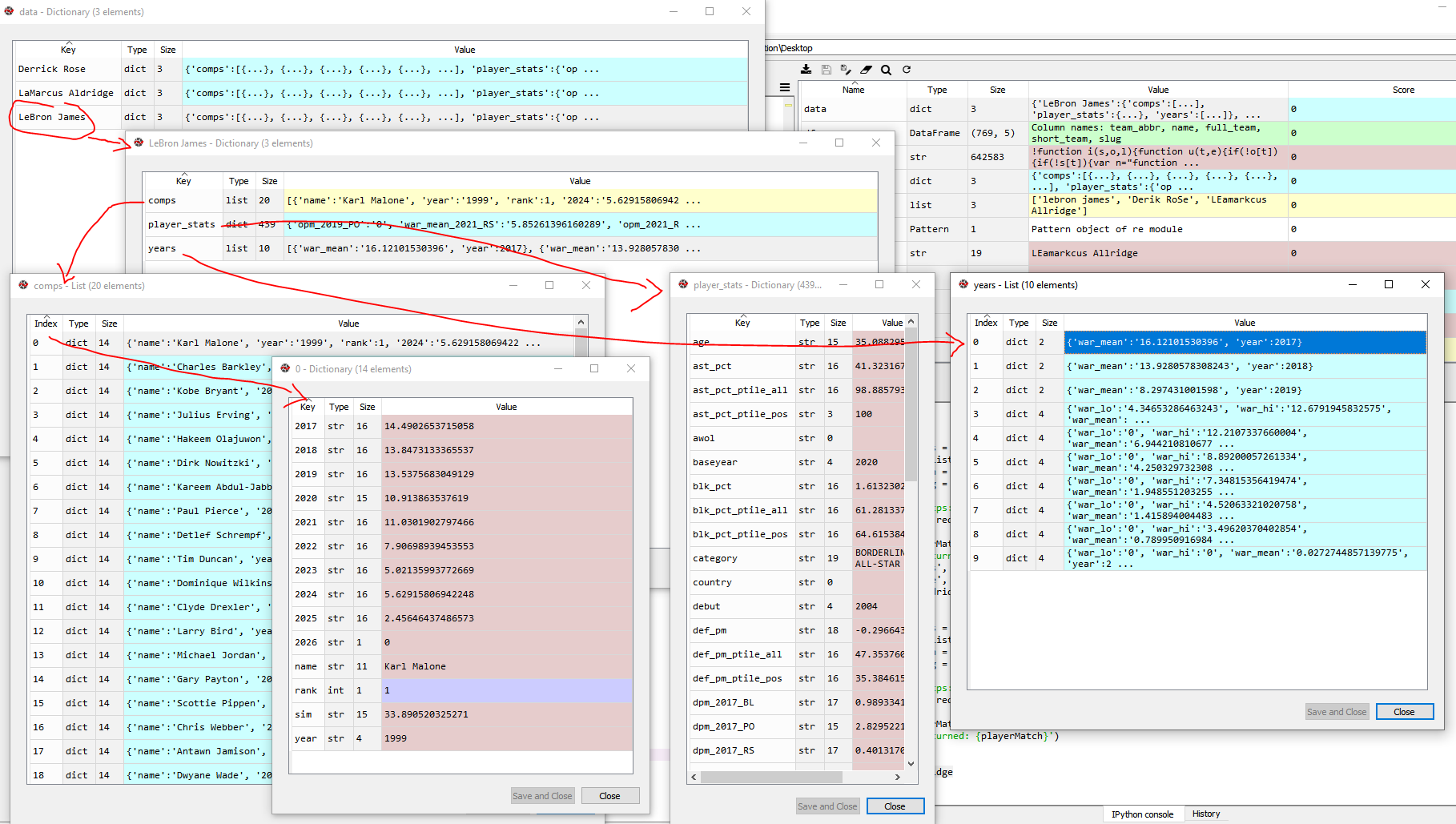The width and height of the screenshot is (1456, 824).
Task: Select the debut row in player_stats
Action: click(x=796, y=606)
